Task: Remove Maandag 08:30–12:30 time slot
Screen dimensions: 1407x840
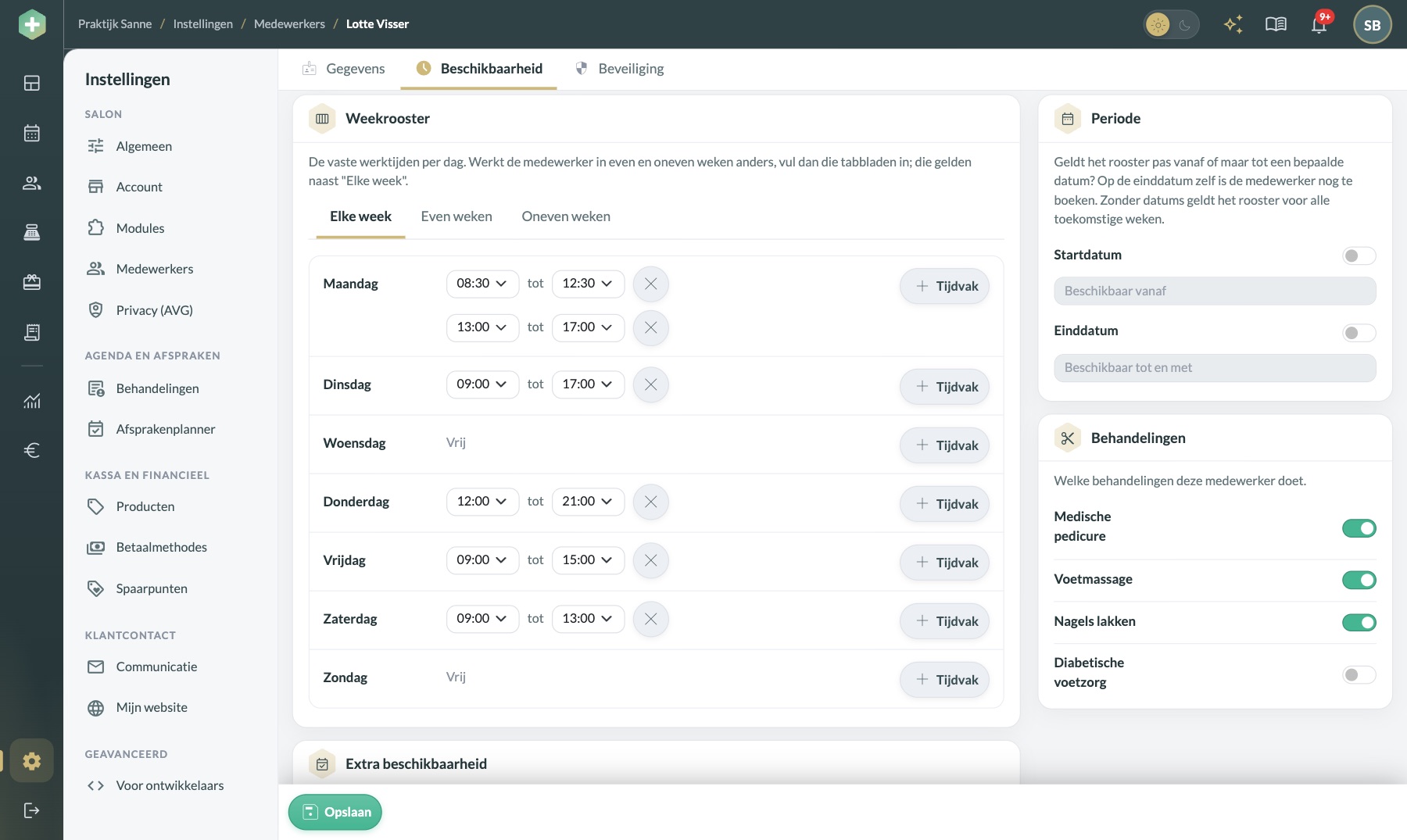Action: 650,284
